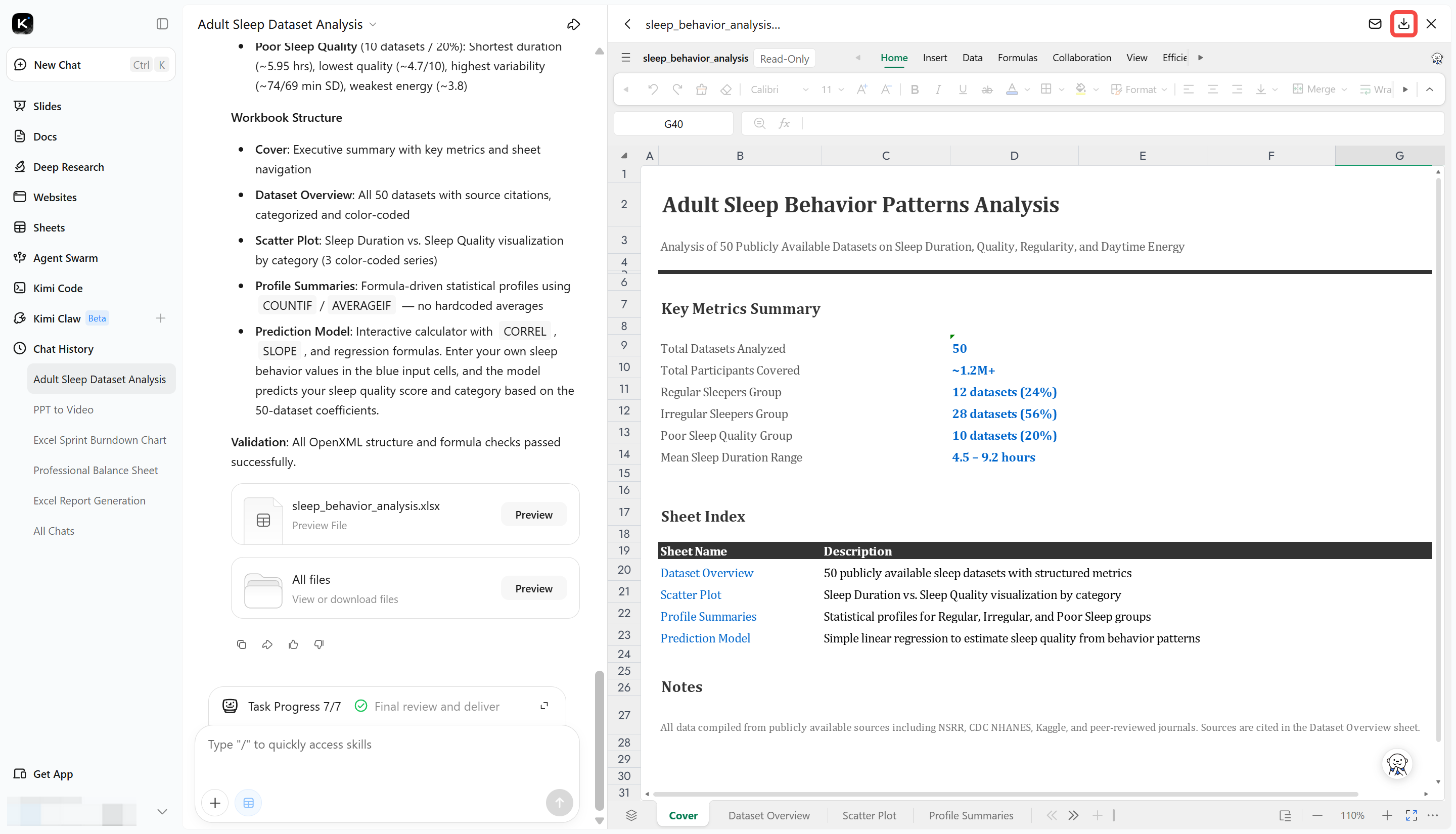Download the sleep_behavior_analysis file
Screen dimensions: 1456x834
click(1403, 23)
